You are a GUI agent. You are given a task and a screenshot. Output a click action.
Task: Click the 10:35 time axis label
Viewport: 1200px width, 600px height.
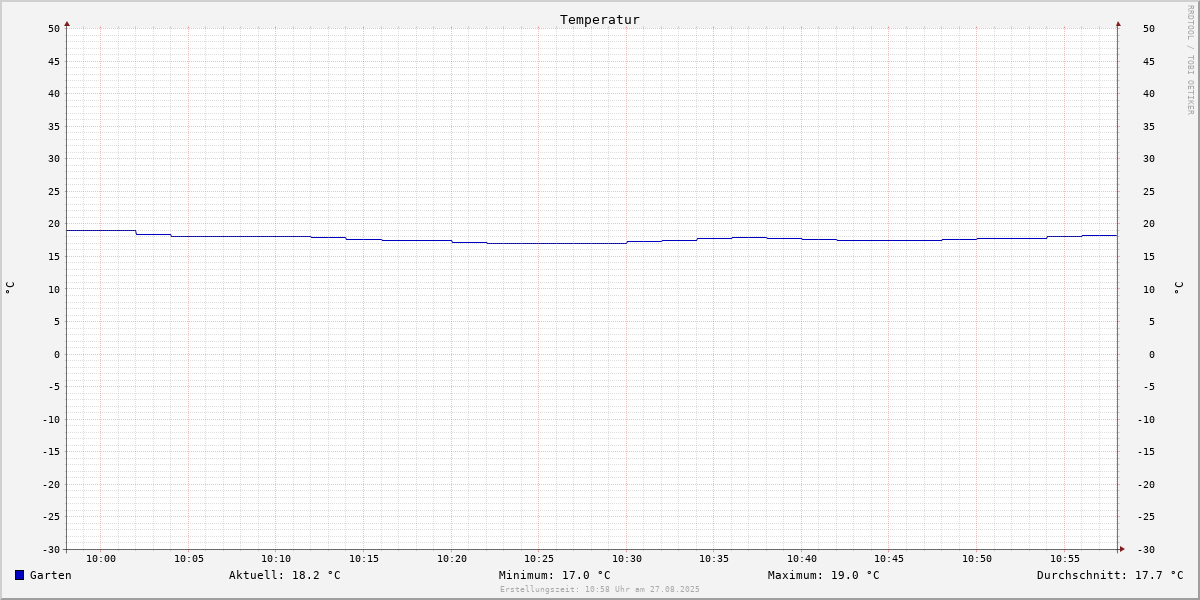pyautogui.click(x=714, y=559)
